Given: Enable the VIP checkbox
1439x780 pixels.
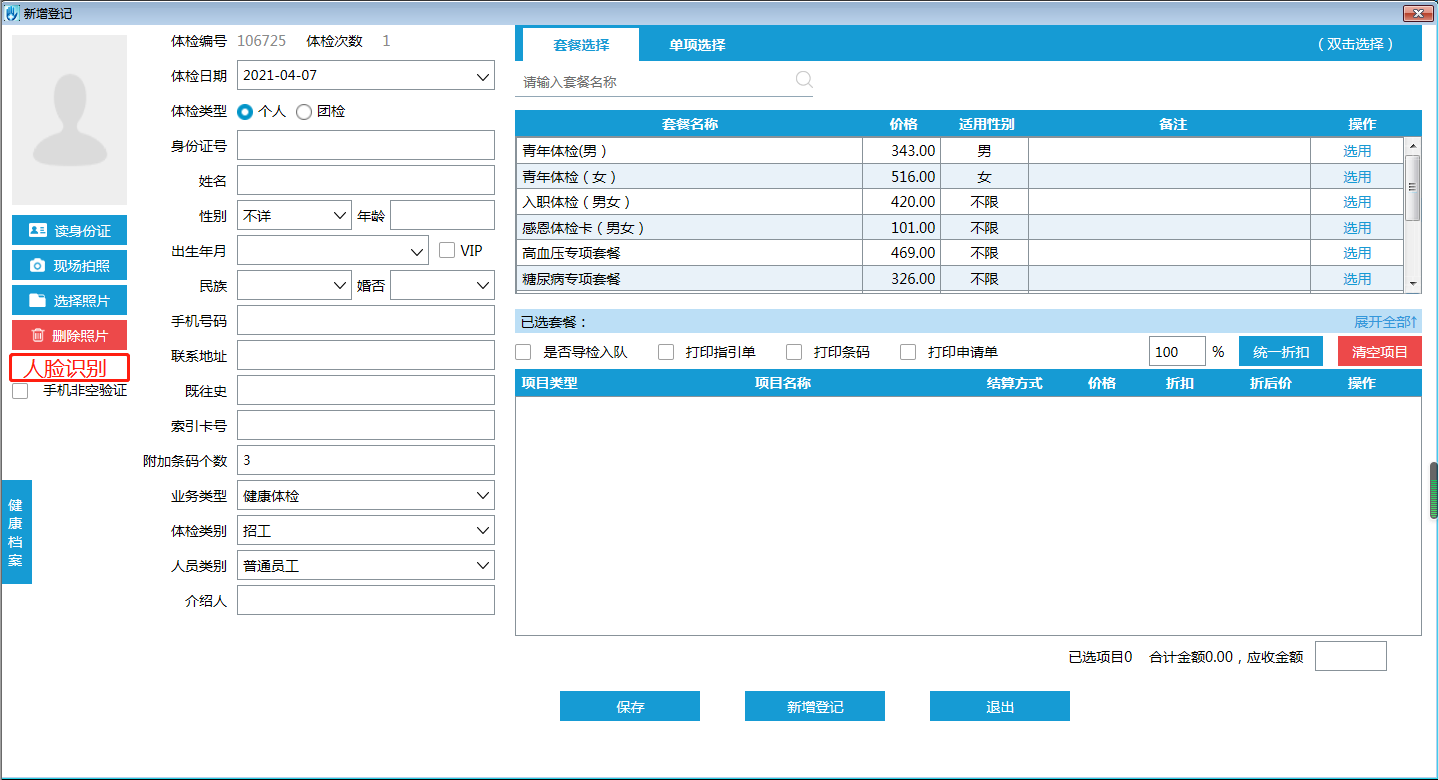Looking at the screenshot, I should (x=447, y=250).
